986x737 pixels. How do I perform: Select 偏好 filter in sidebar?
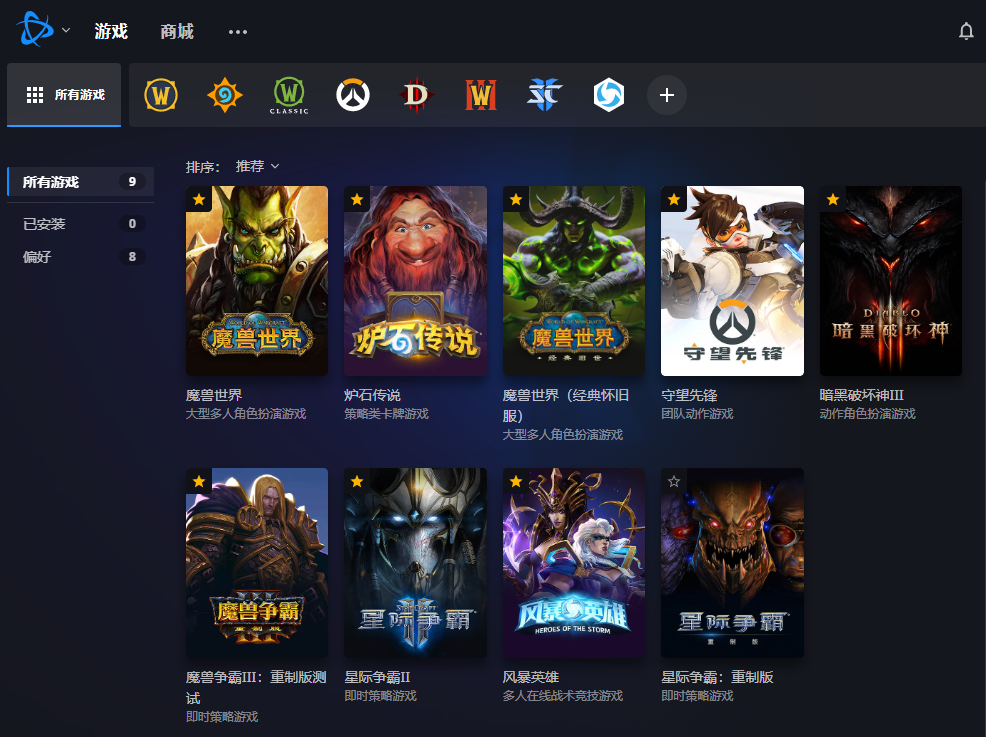[x=80, y=257]
